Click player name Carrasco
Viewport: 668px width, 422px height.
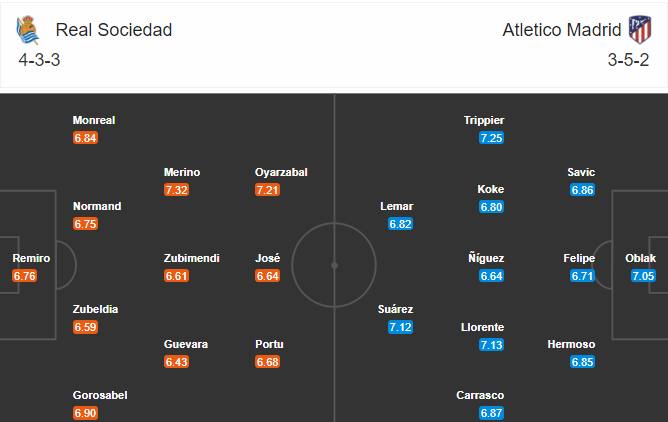tap(480, 395)
